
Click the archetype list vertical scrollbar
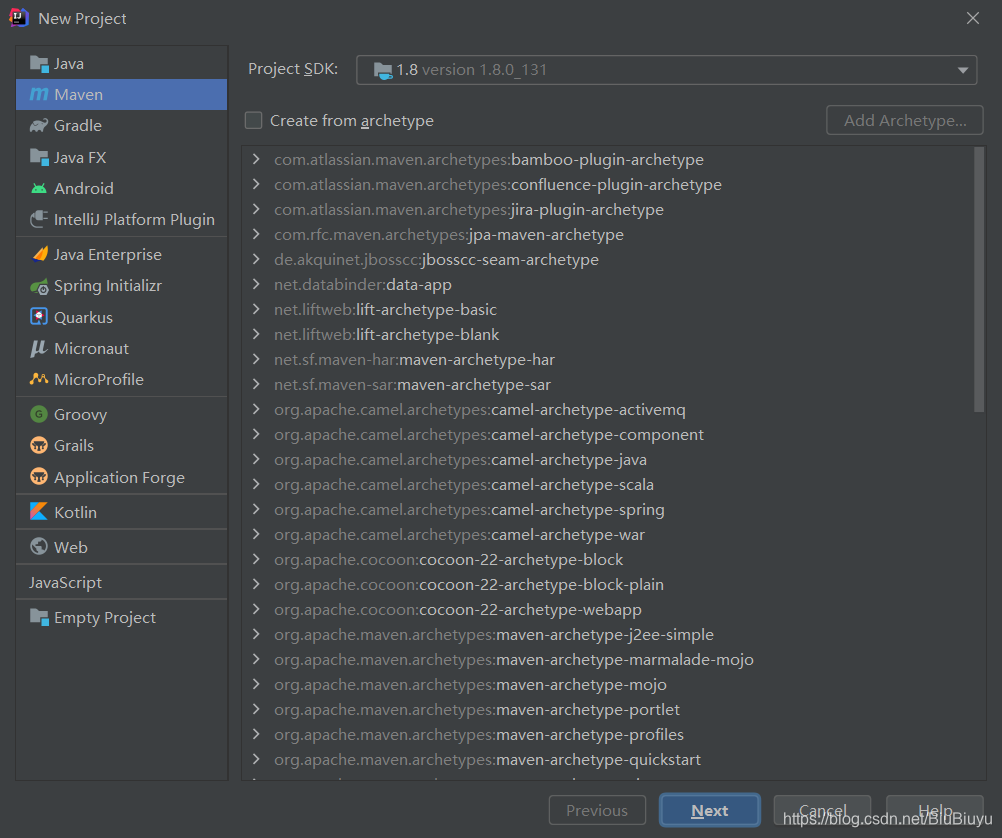click(979, 280)
